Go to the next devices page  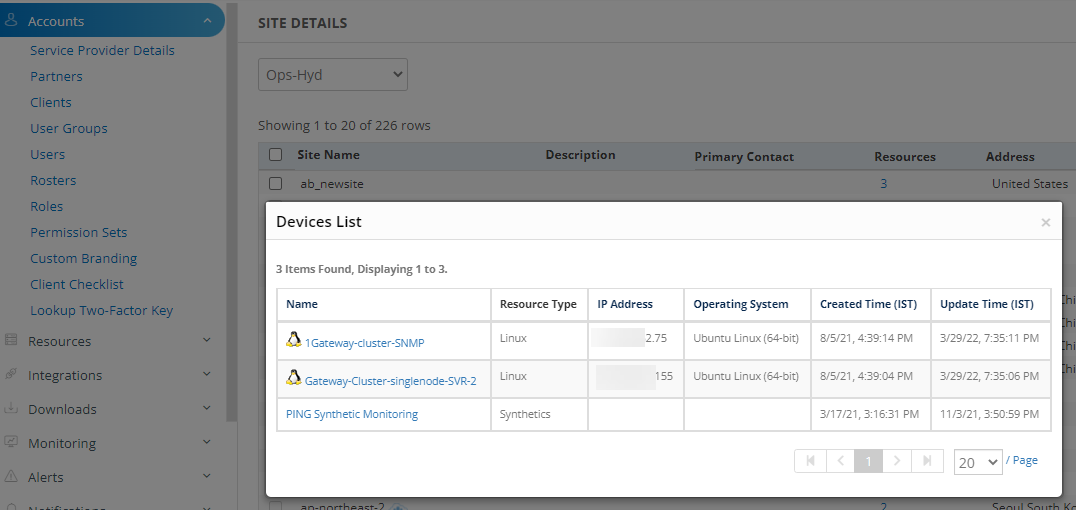coord(897,461)
